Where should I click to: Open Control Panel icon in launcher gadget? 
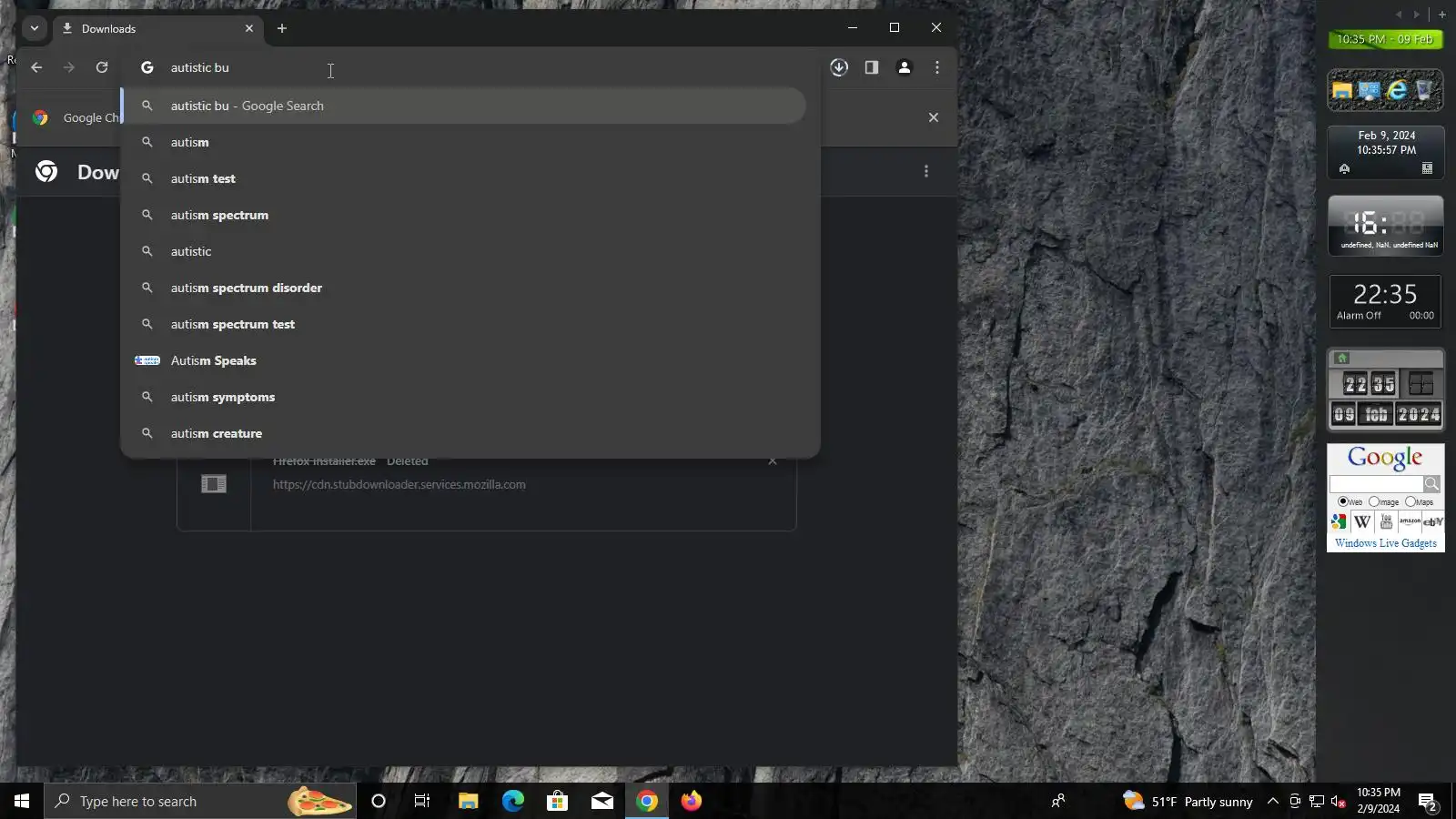pyautogui.click(x=1369, y=90)
